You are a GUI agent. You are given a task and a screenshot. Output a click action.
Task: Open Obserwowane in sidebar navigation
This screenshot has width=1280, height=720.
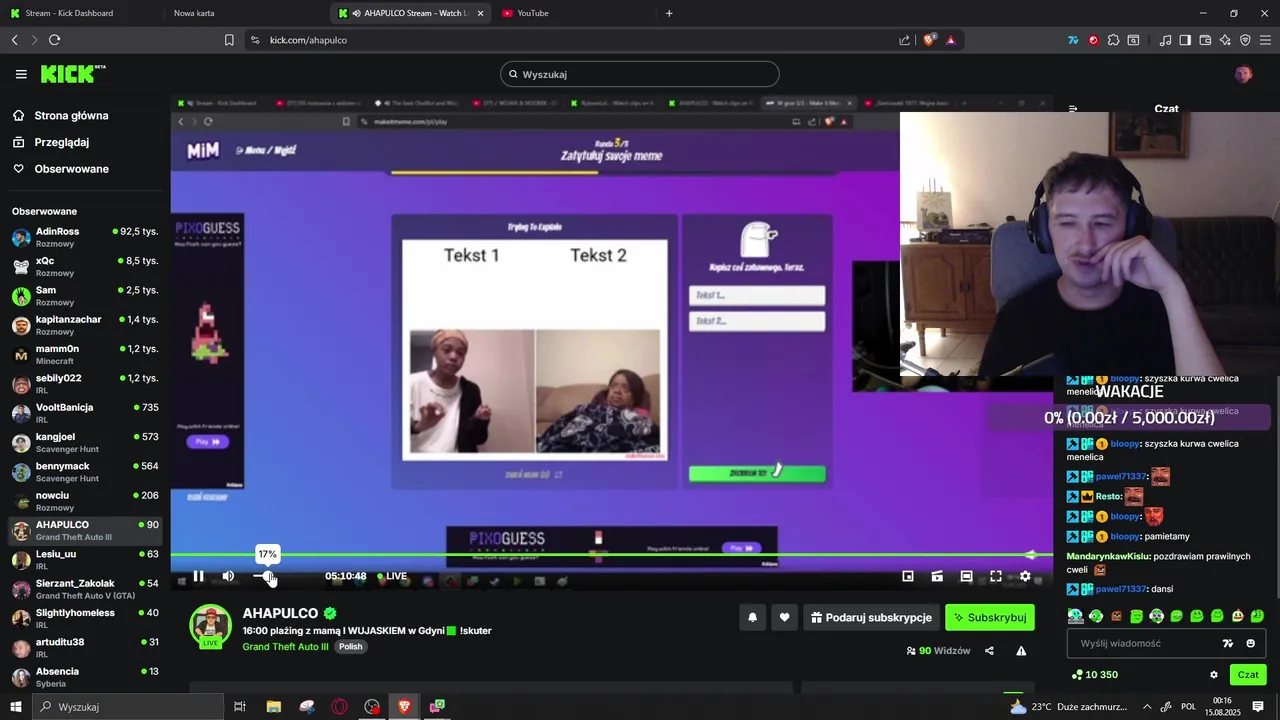[71, 169]
